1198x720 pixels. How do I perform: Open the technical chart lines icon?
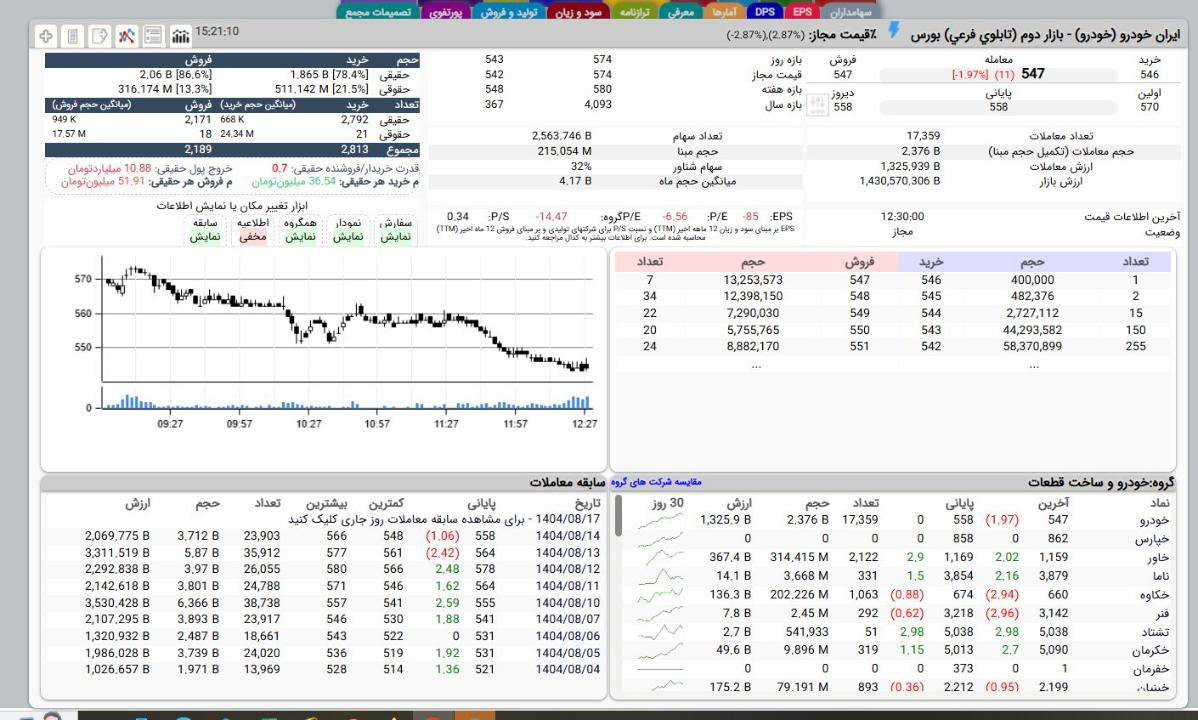point(127,36)
